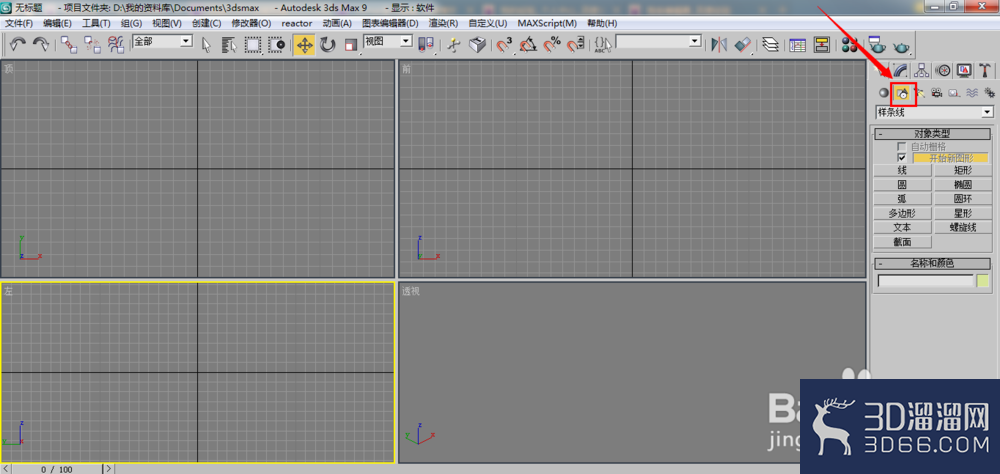Activate the Unlink Selection tool
1000x474 pixels.
(92, 45)
